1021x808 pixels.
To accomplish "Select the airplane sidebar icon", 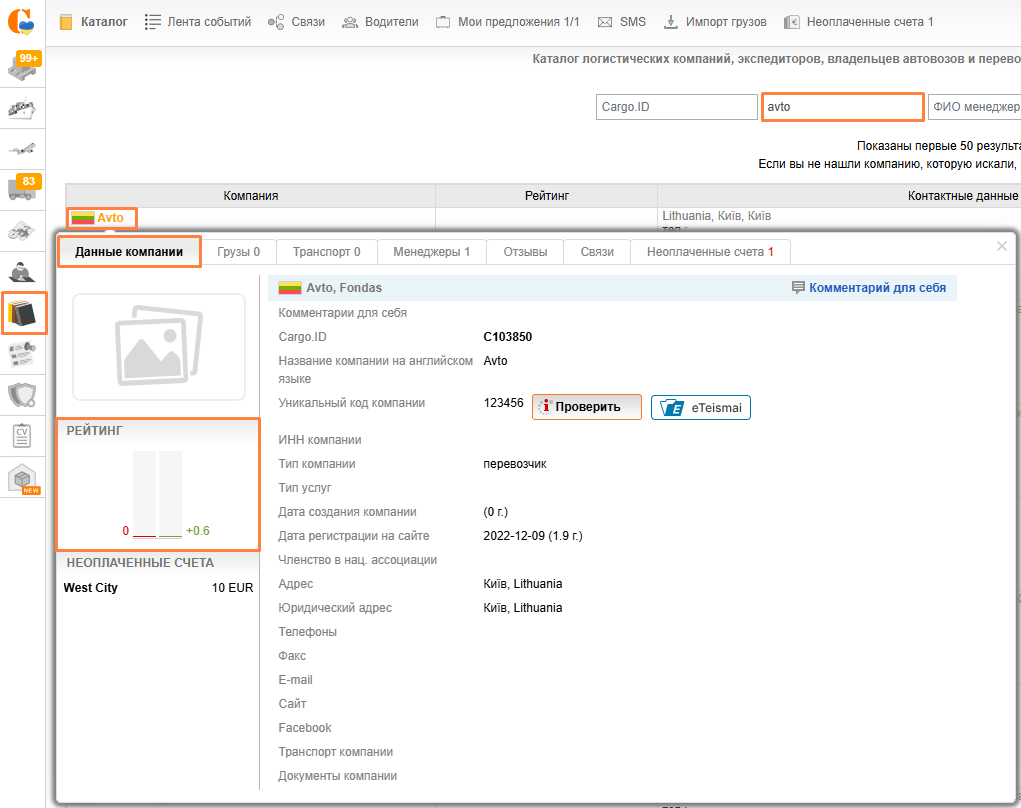I will point(23,149).
